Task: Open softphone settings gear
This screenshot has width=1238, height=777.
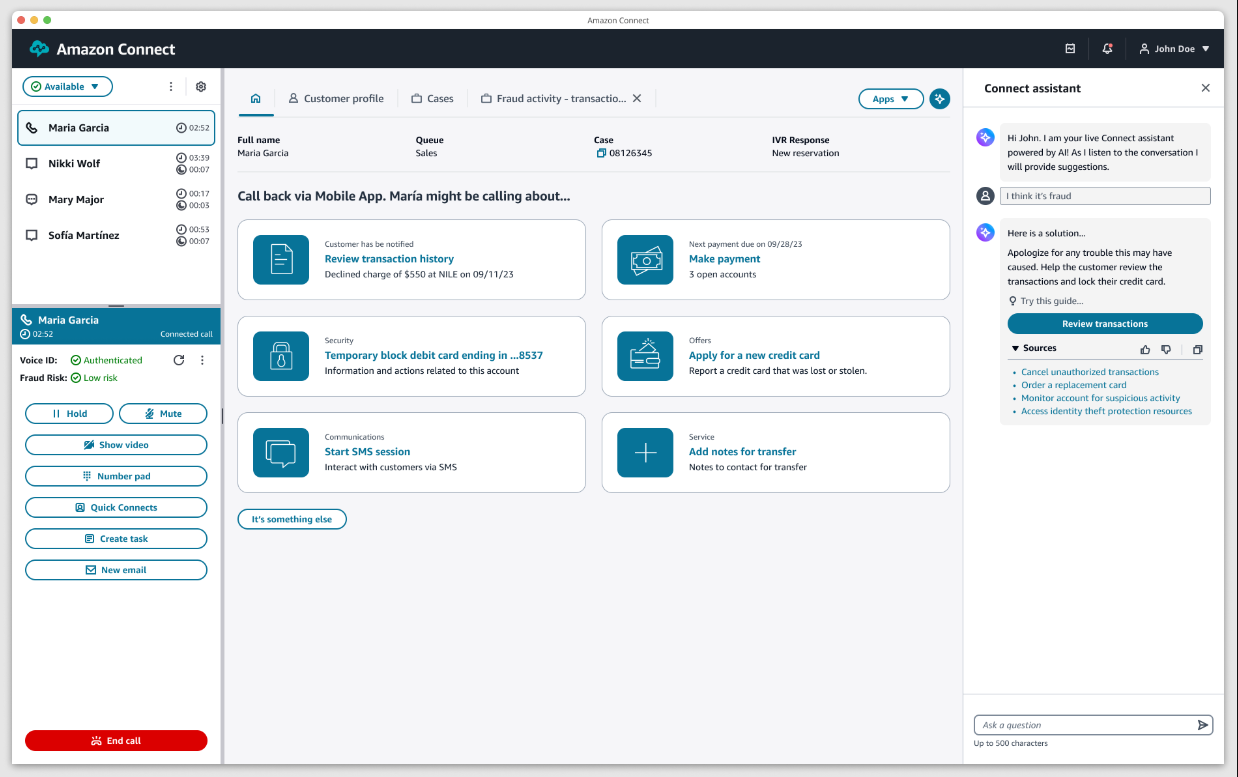Action: (200, 87)
